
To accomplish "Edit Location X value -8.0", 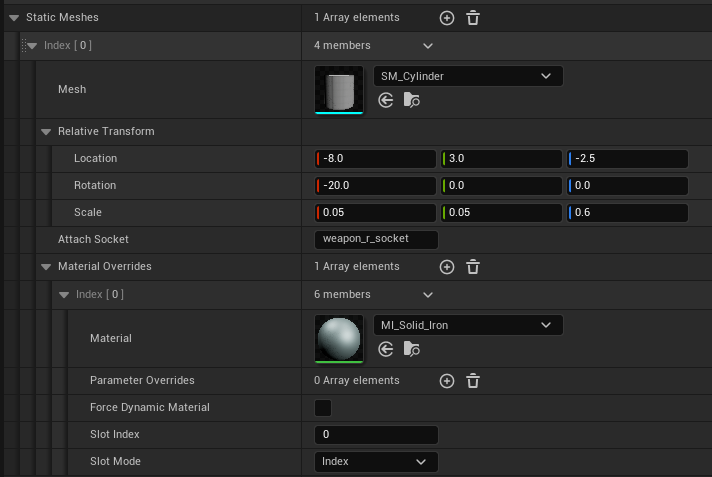I will [375, 159].
